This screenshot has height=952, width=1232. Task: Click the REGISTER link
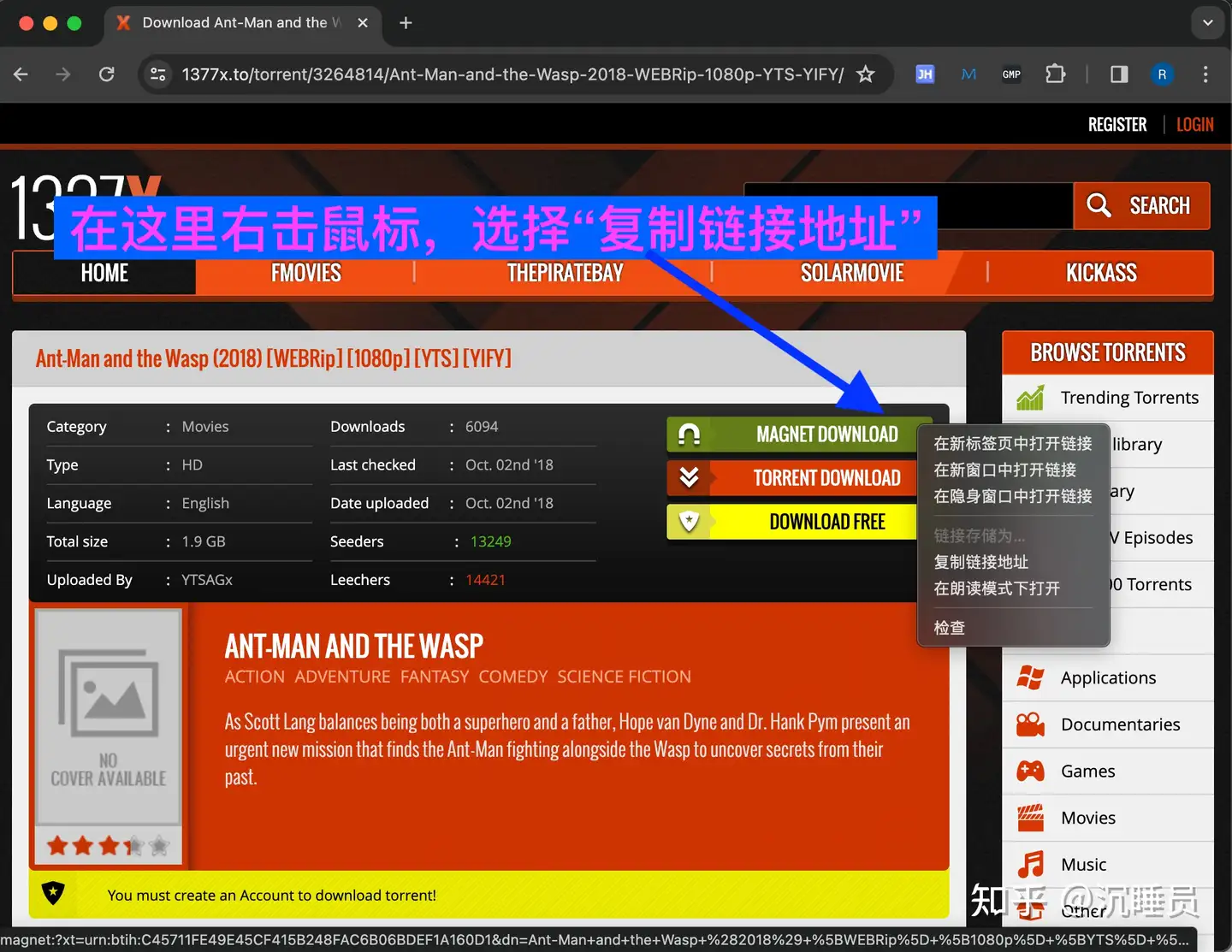[x=1117, y=125]
